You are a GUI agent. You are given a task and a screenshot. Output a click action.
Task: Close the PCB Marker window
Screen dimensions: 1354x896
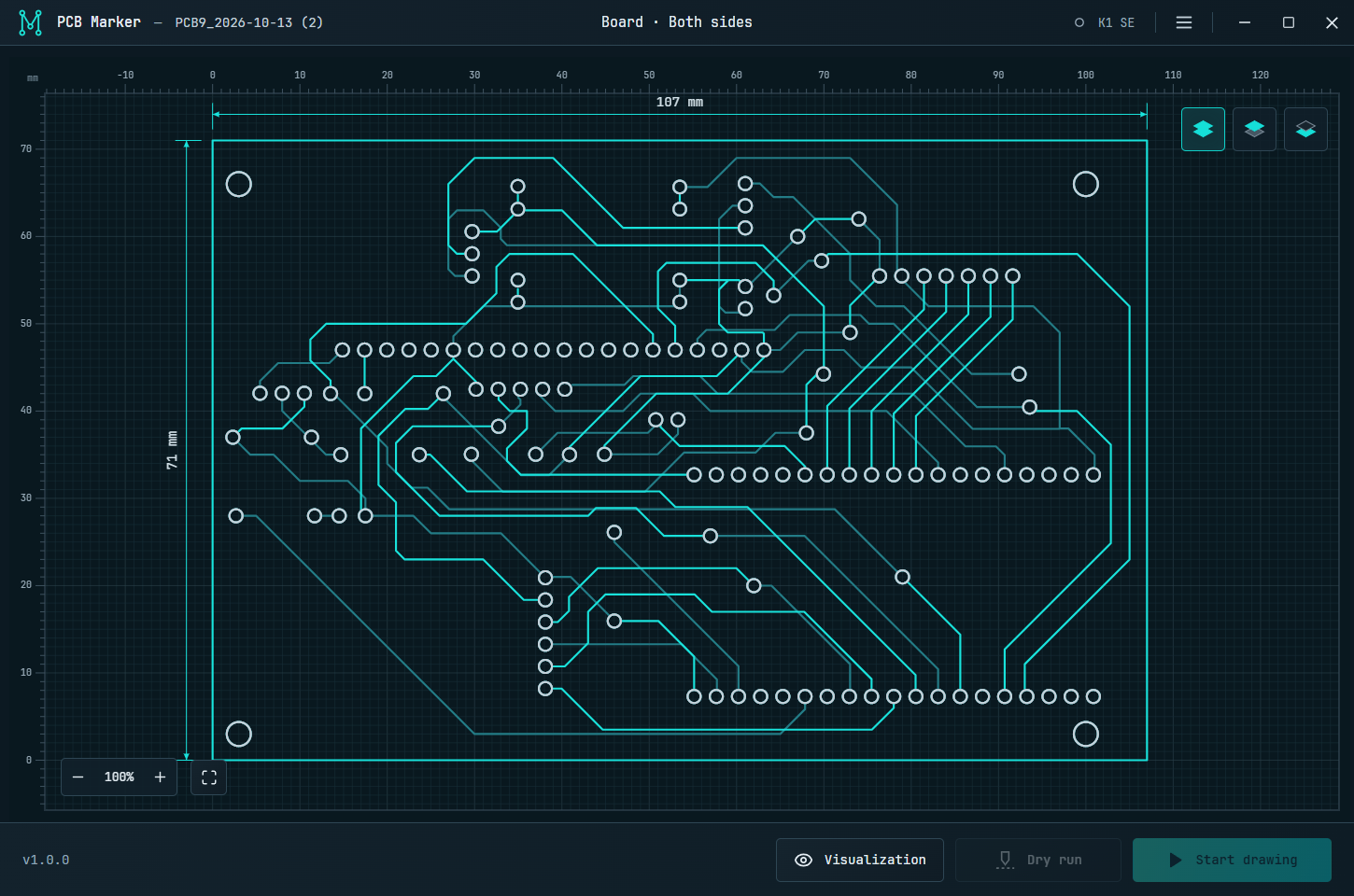(1333, 22)
